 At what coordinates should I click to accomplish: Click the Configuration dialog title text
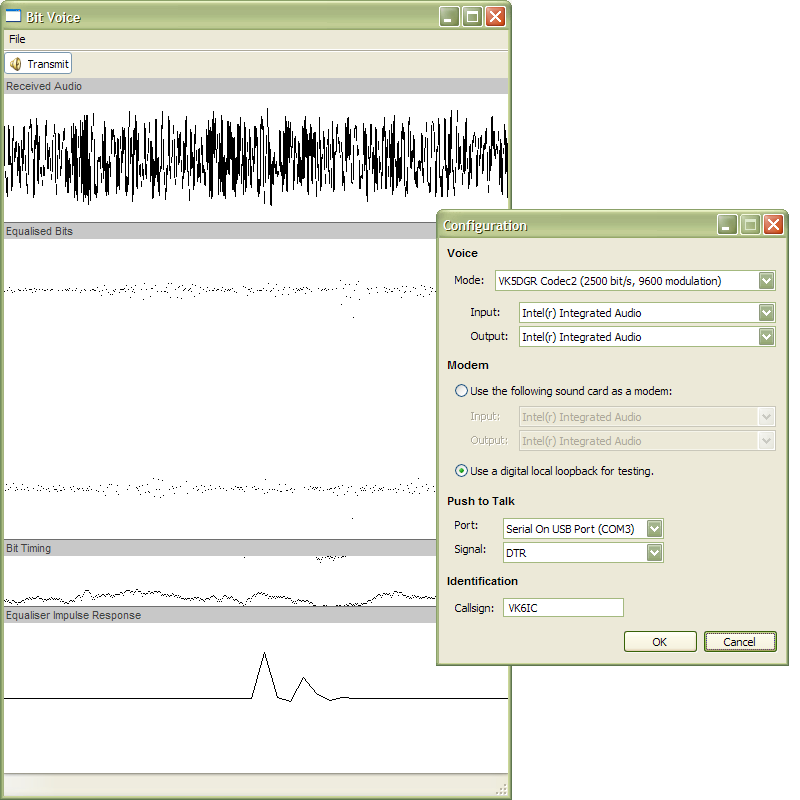click(485, 226)
